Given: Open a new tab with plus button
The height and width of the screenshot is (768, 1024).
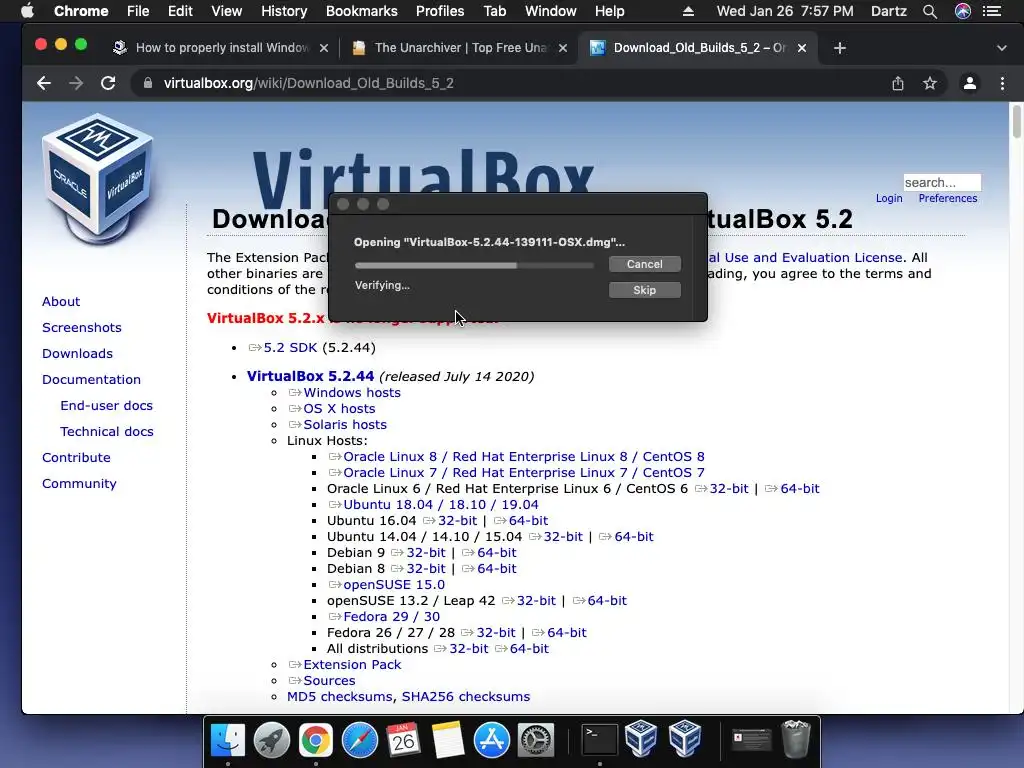Looking at the screenshot, I should [840, 48].
